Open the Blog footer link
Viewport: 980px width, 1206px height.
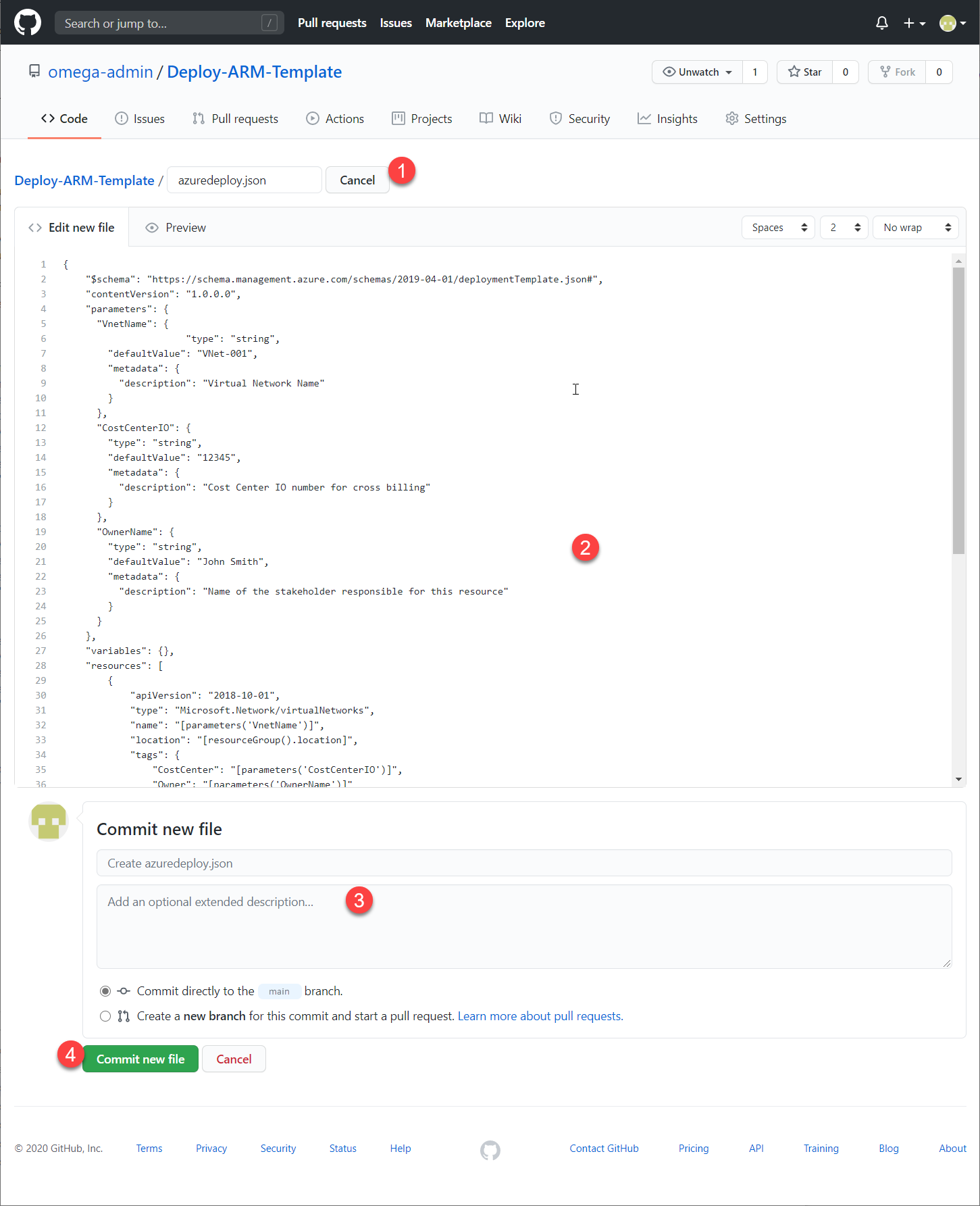coord(889,1149)
